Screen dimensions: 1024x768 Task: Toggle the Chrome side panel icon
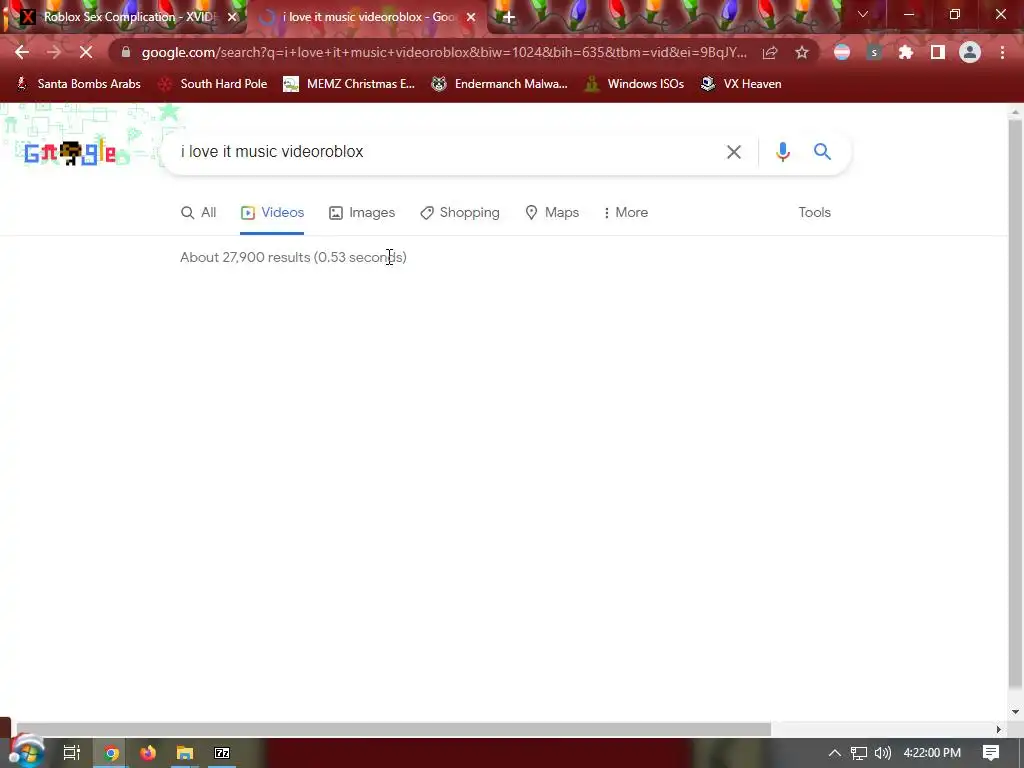click(x=938, y=52)
